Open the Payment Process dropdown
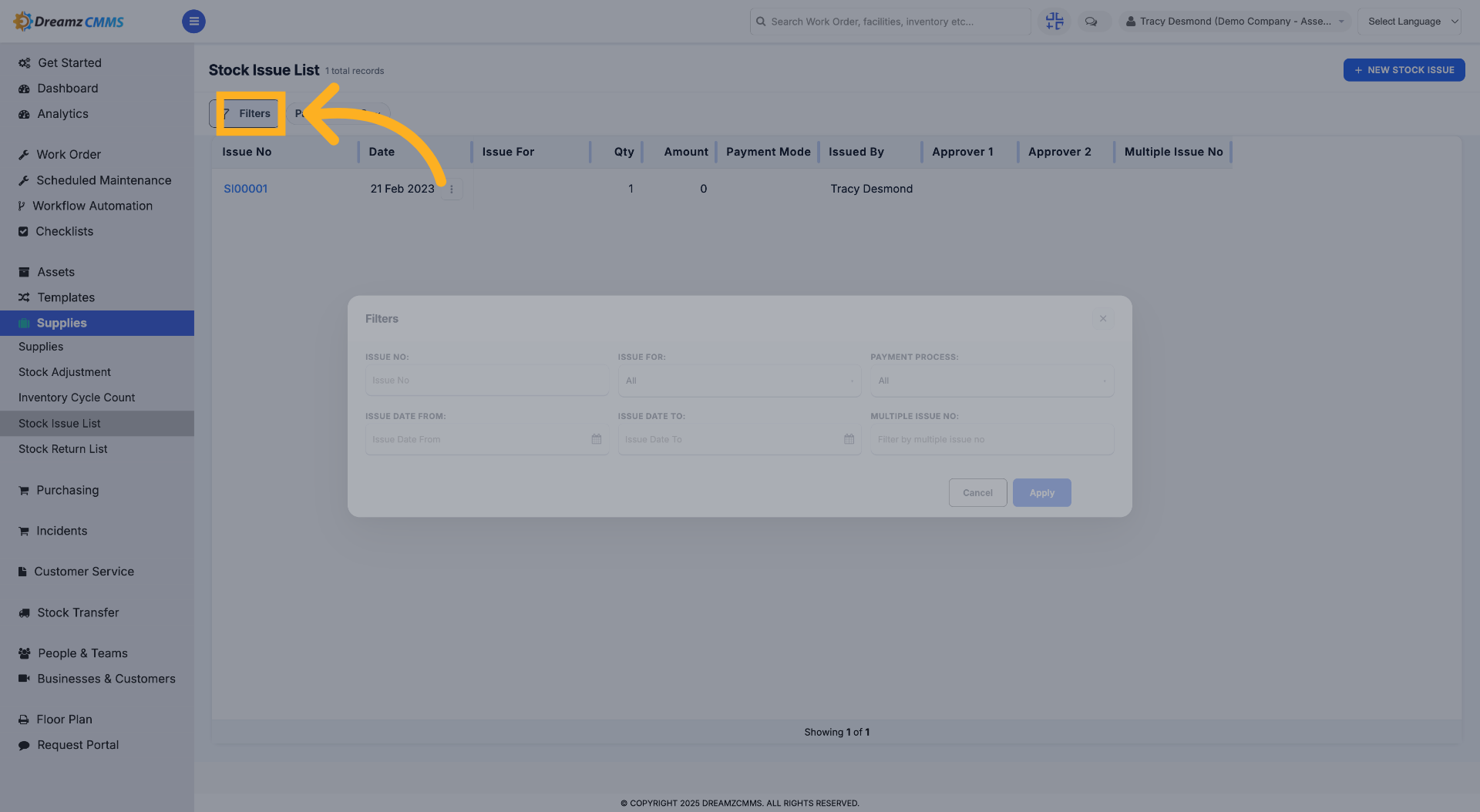1480x812 pixels. pos(991,381)
